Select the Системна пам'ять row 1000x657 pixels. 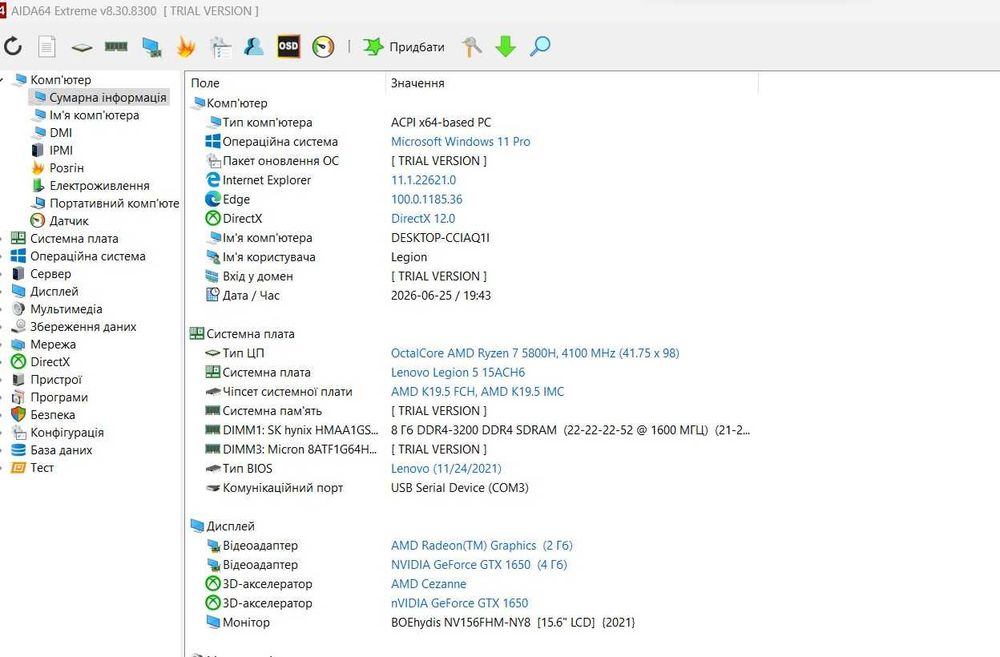pyautogui.click(x=471, y=411)
